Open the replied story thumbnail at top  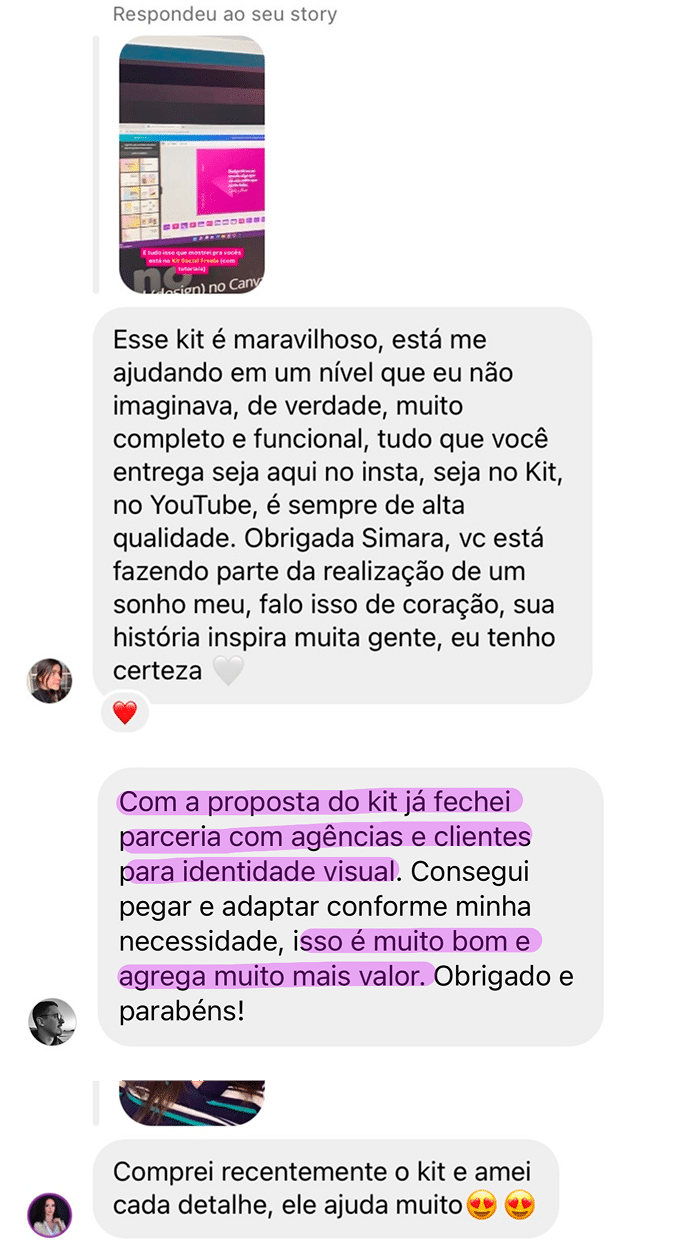tap(191, 164)
